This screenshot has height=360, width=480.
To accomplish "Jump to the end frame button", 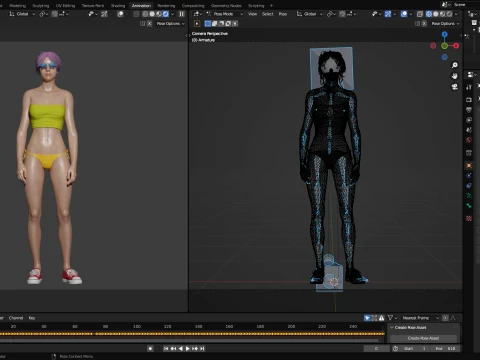I will click(202, 349).
